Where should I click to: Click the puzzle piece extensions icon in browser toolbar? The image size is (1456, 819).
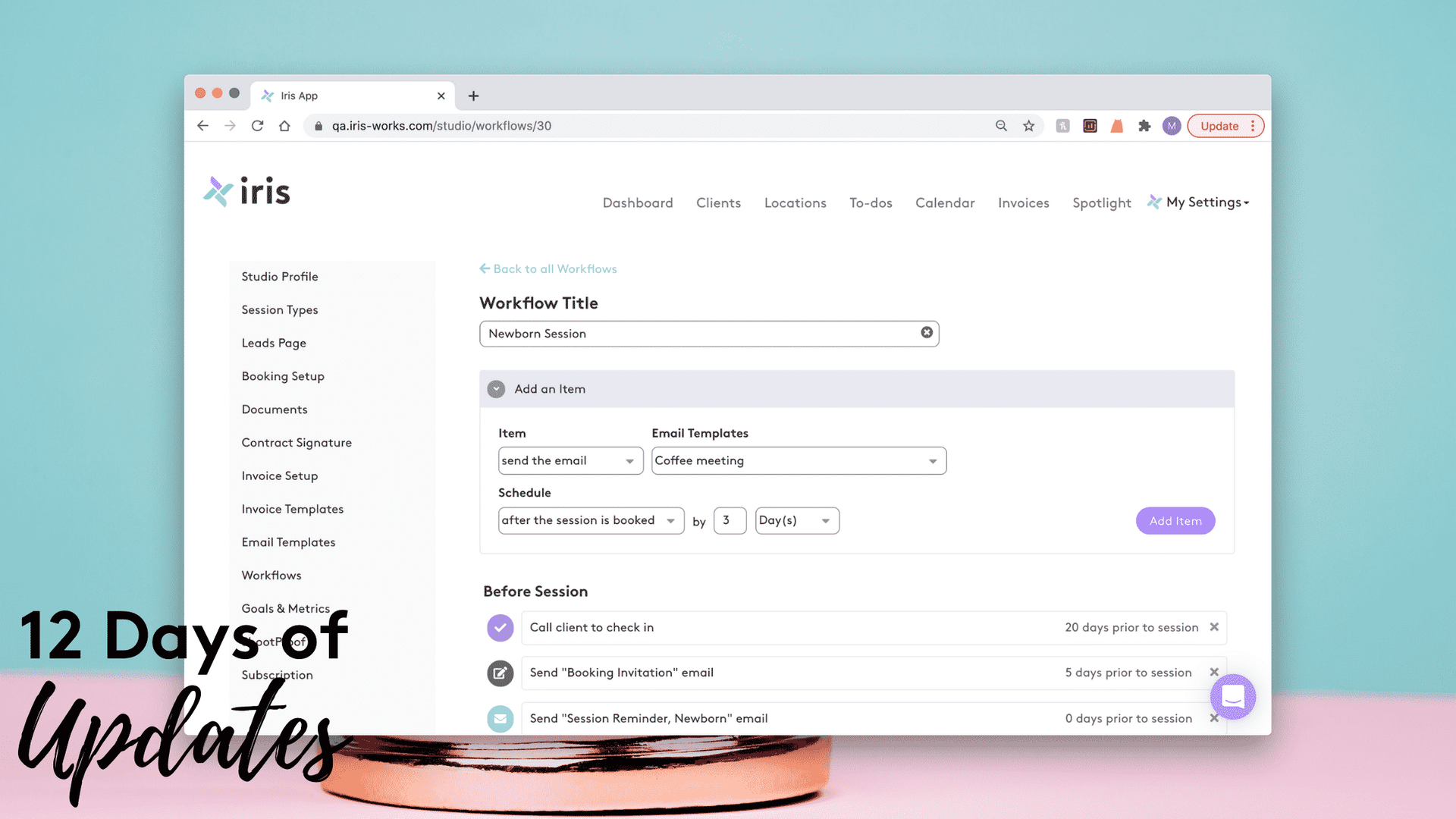pyautogui.click(x=1144, y=125)
